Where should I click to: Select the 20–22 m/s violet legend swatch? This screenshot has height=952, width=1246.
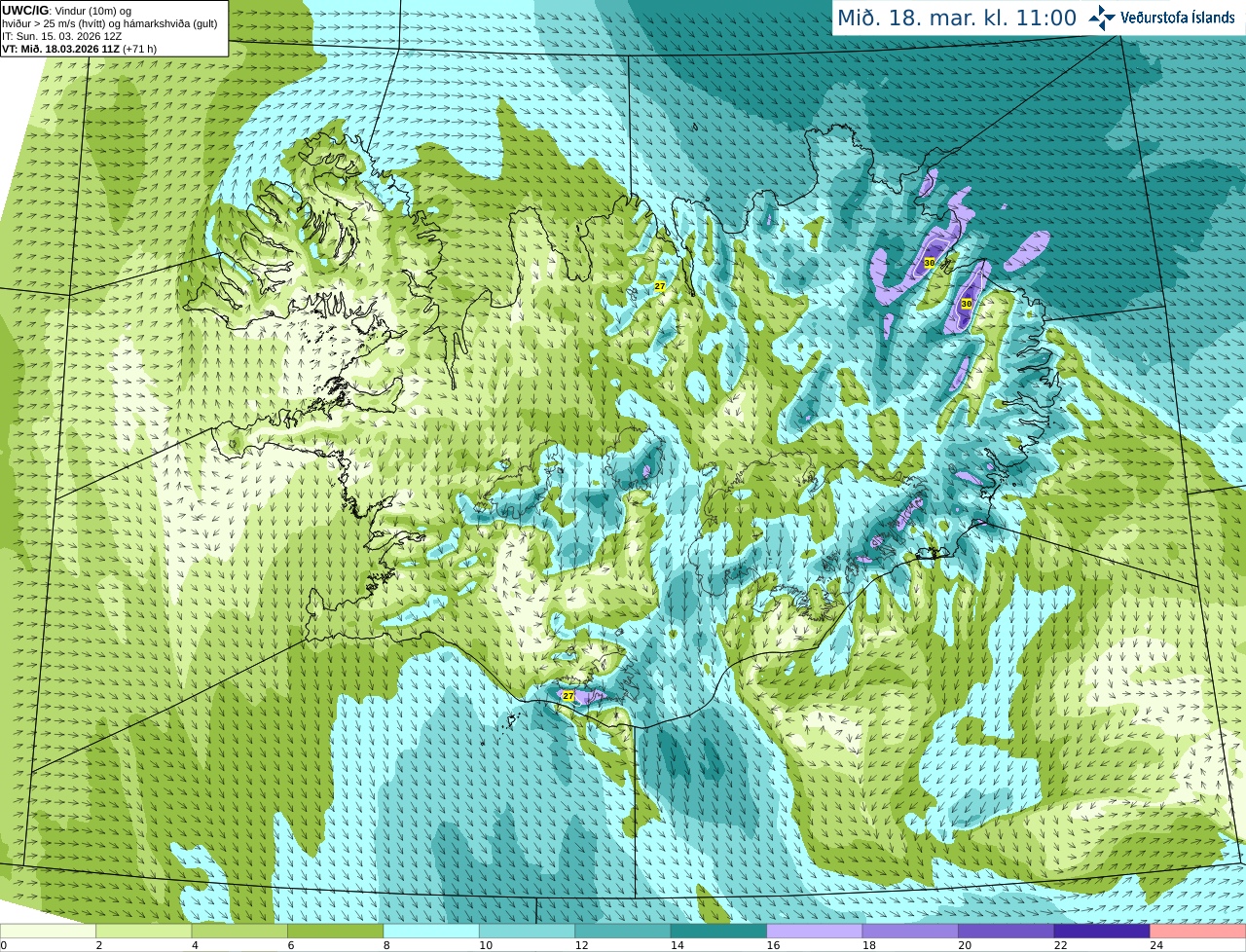tap(1007, 931)
